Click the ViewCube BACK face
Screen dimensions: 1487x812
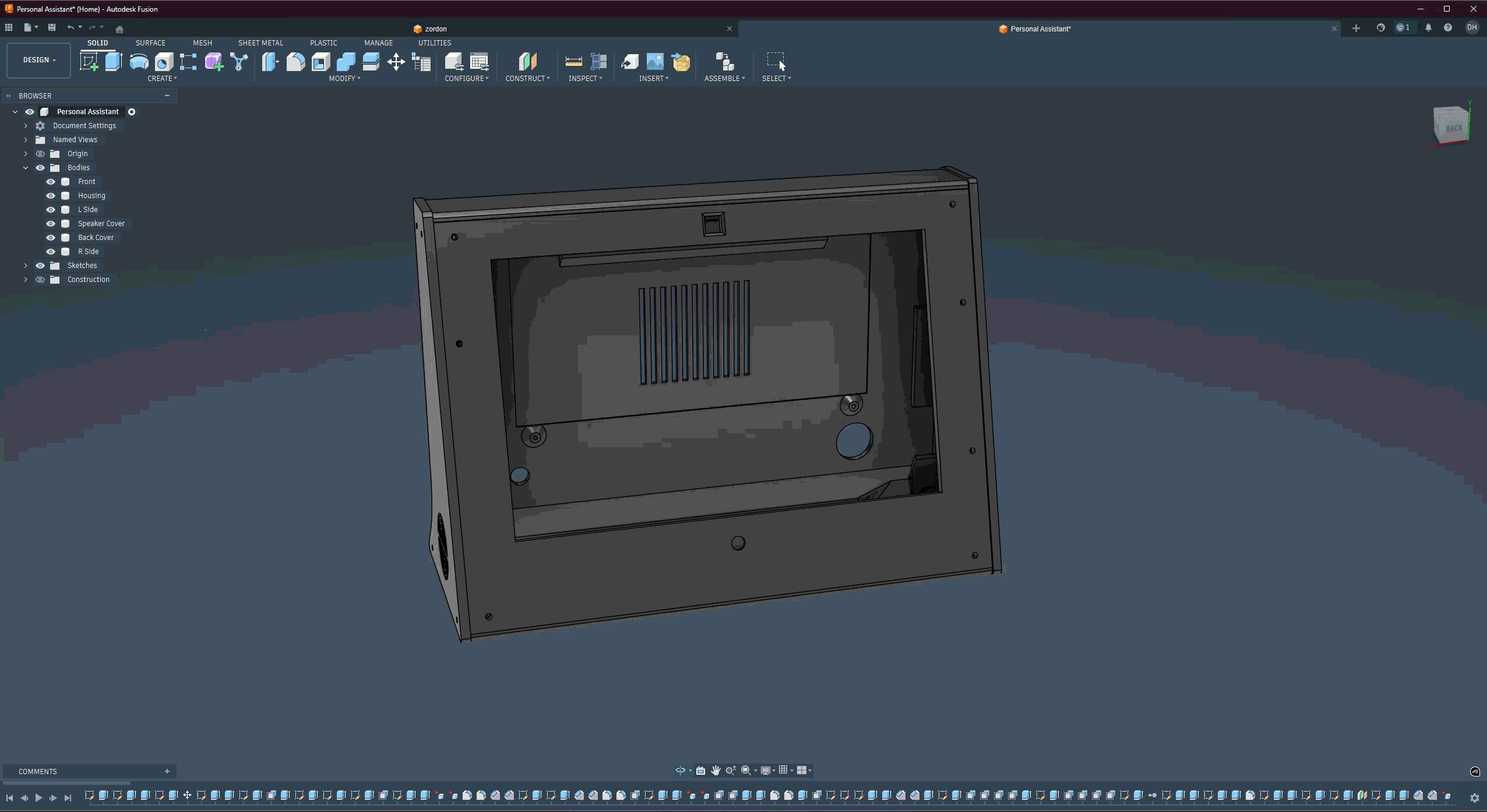(x=1453, y=128)
